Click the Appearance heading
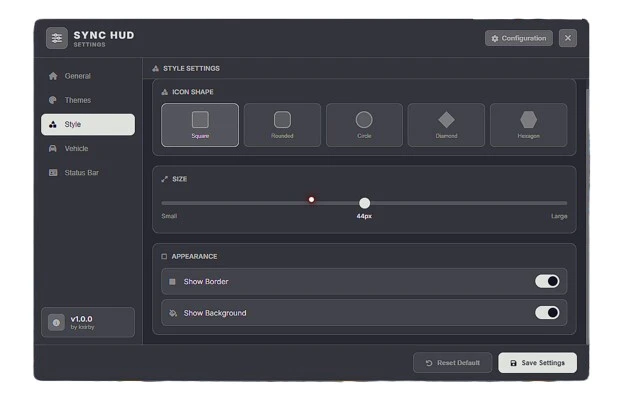Screen dimensions: 626x399 [194, 256]
